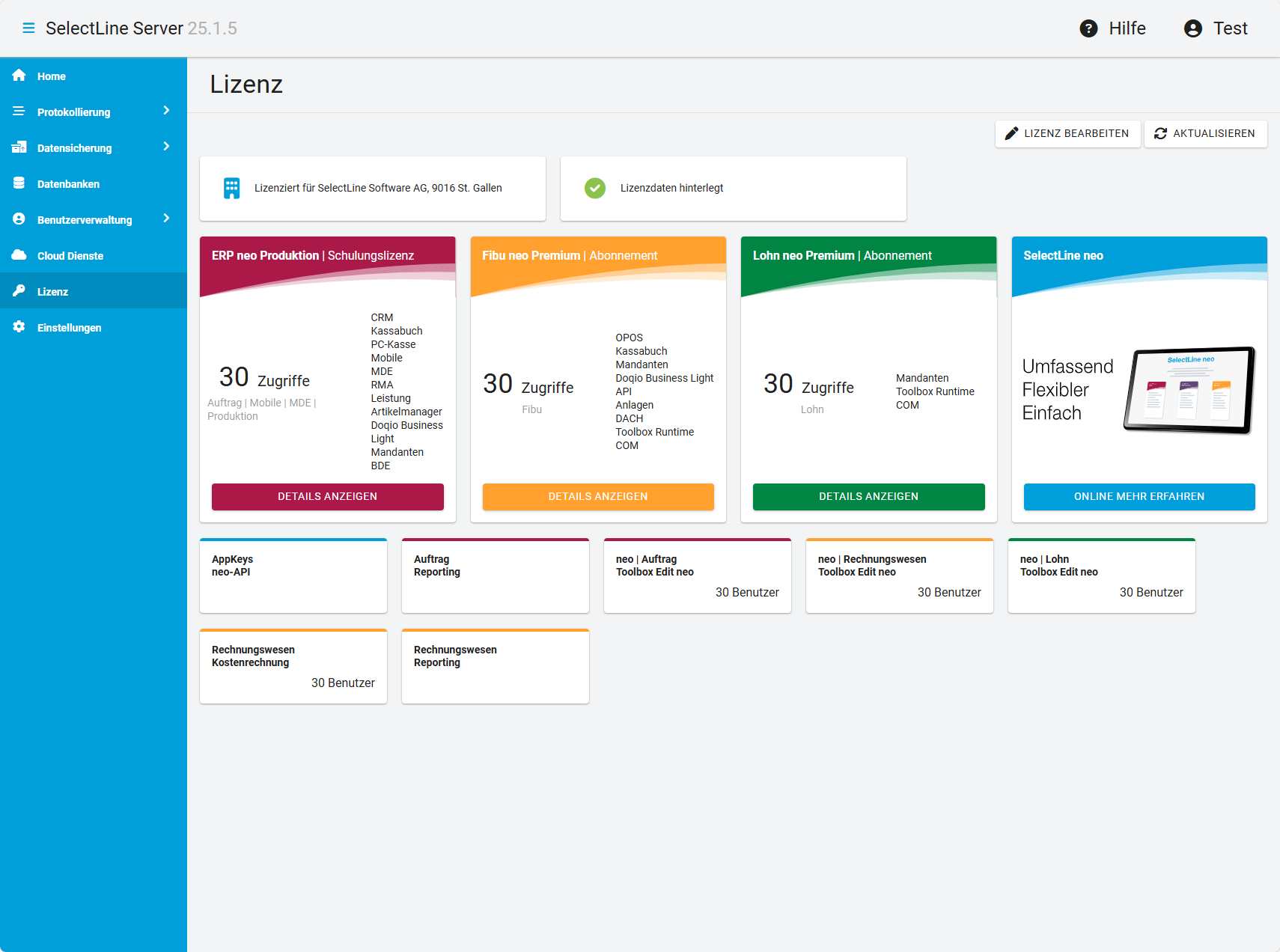The height and width of the screenshot is (952, 1280).
Task: Open Datenbanken in the sidebar
Action: pyautogui.click(x=94, y=184)
